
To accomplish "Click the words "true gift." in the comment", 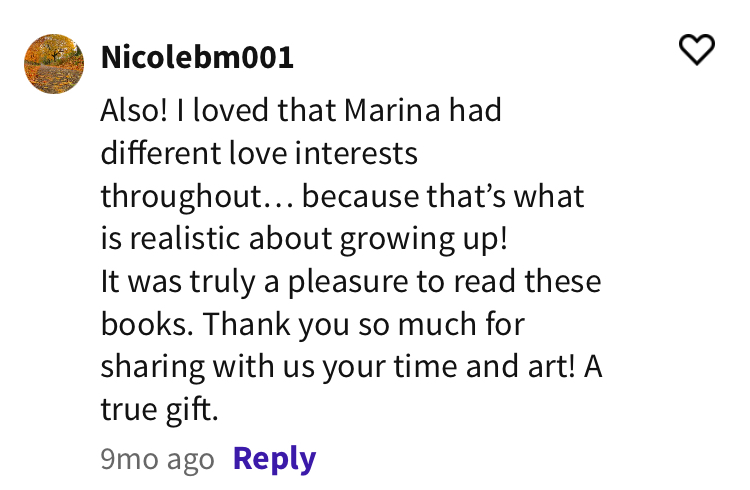I will click(x=159, y=410).
